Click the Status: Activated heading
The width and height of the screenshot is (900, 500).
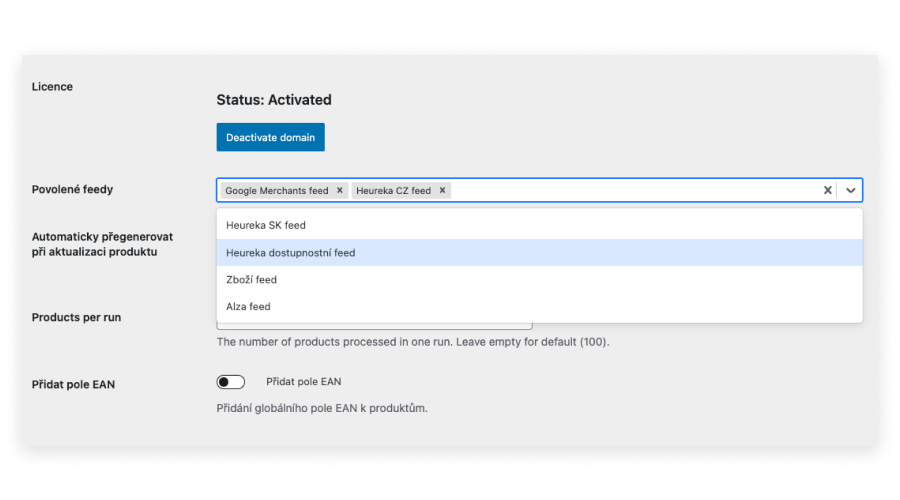pyautogui.click(x=274, y=100)
